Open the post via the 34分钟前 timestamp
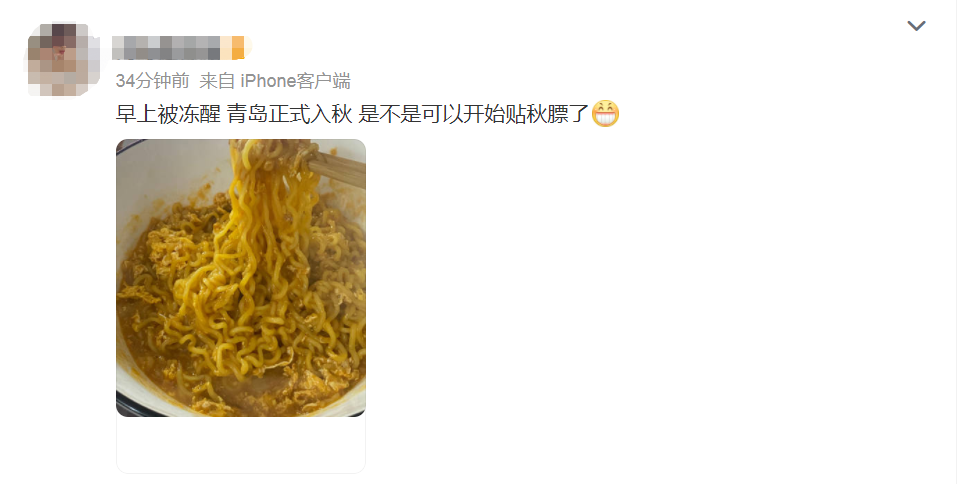 [153, 81]
